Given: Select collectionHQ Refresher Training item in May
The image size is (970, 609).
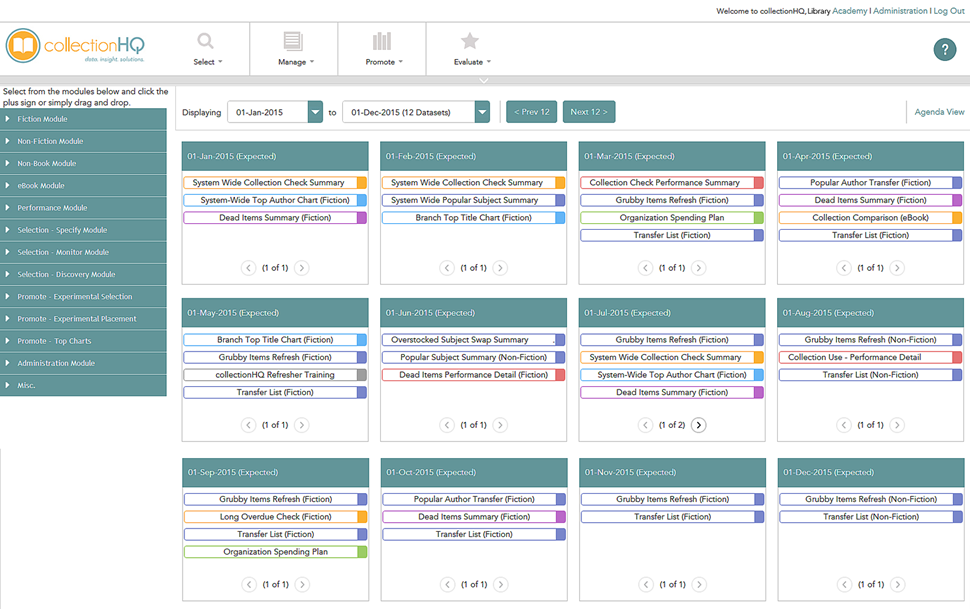Looking at the screenshot, I should (275, 375).
